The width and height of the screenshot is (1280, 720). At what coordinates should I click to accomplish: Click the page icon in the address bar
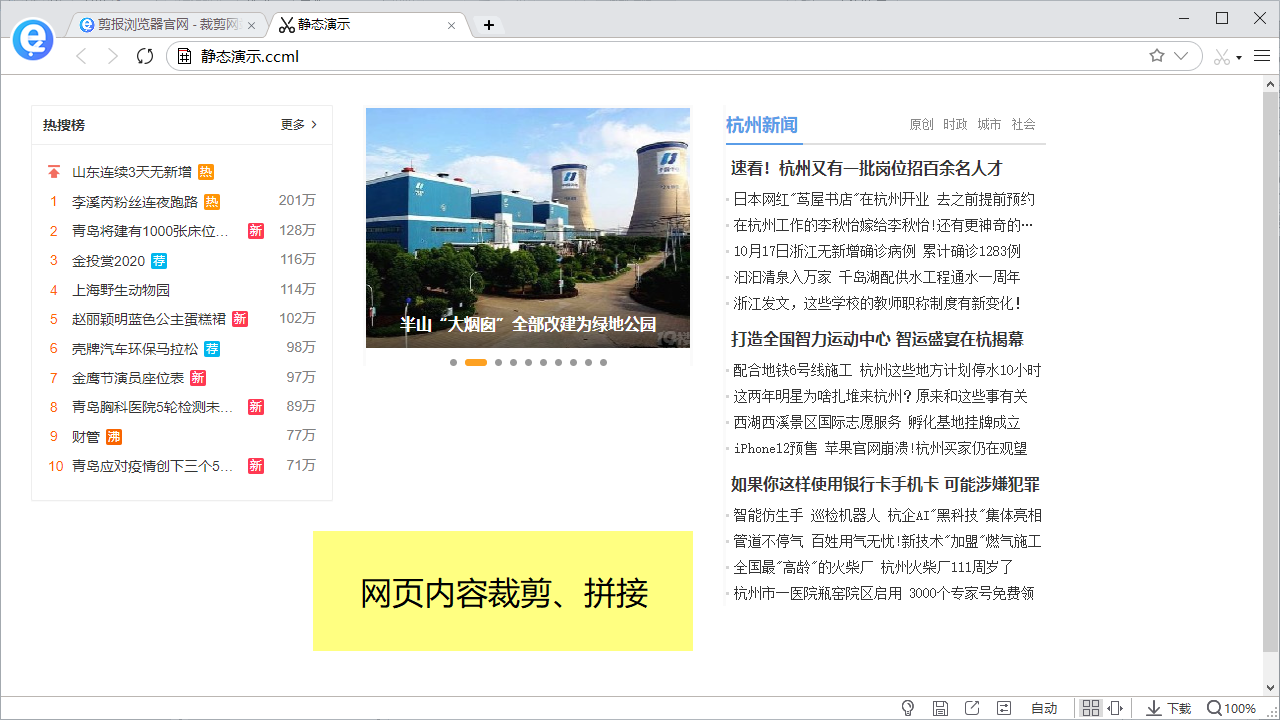184,57
